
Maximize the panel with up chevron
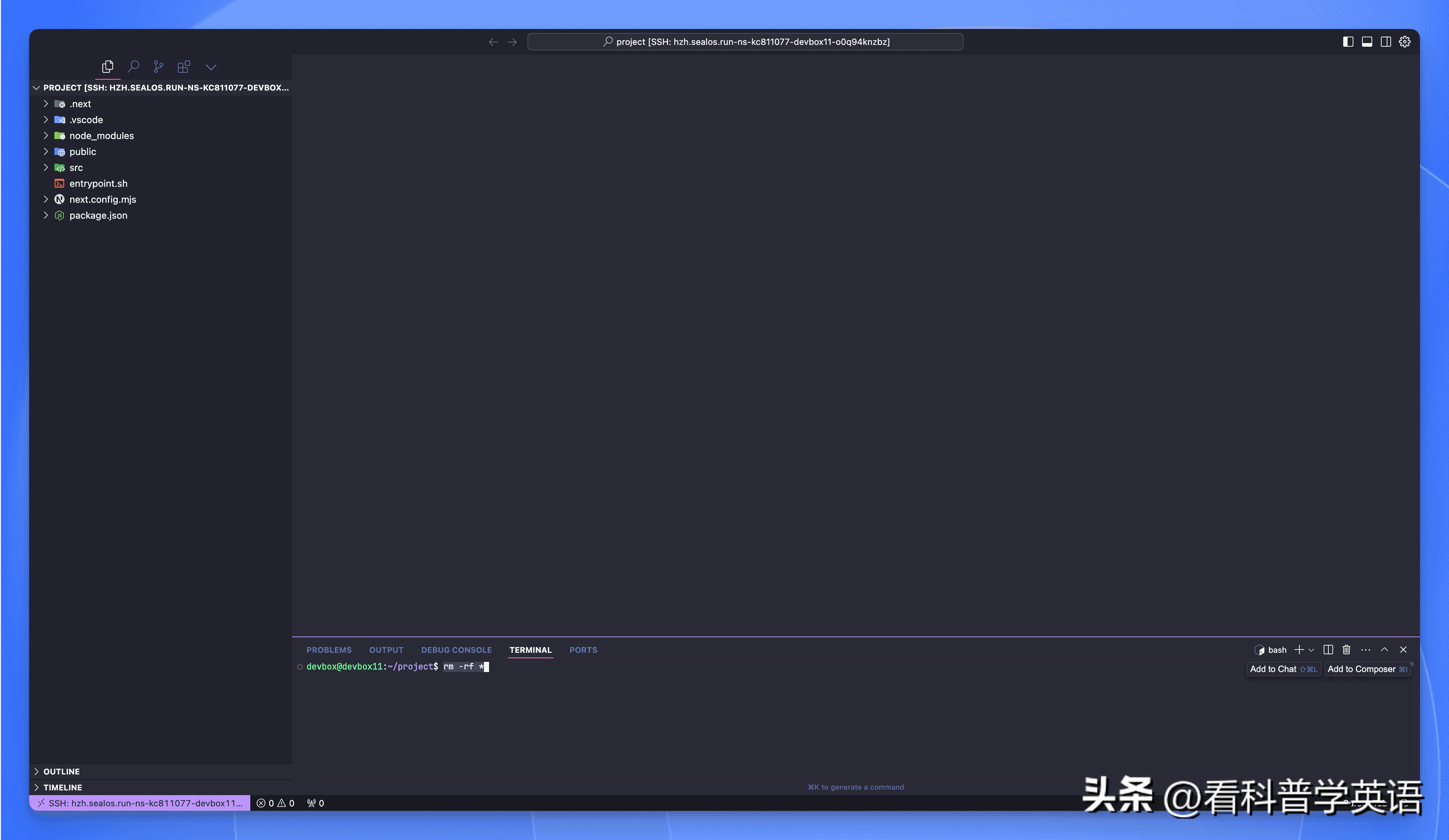(x=1385, y=650)
